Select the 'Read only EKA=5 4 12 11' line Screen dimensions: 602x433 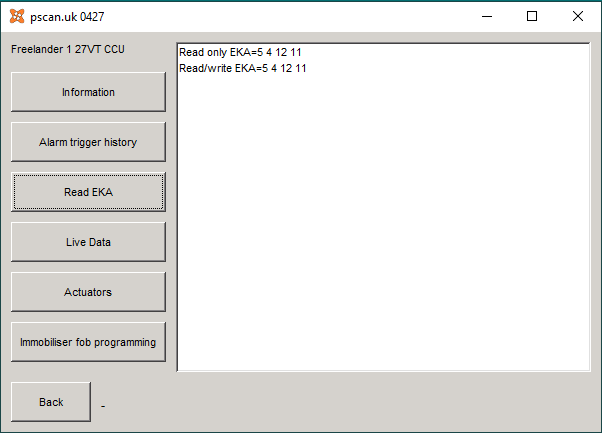point(240,52)
